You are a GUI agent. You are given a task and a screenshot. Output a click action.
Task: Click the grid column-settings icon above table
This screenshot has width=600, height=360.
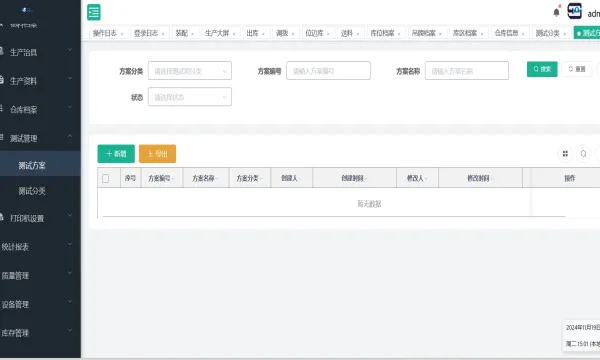565,154
